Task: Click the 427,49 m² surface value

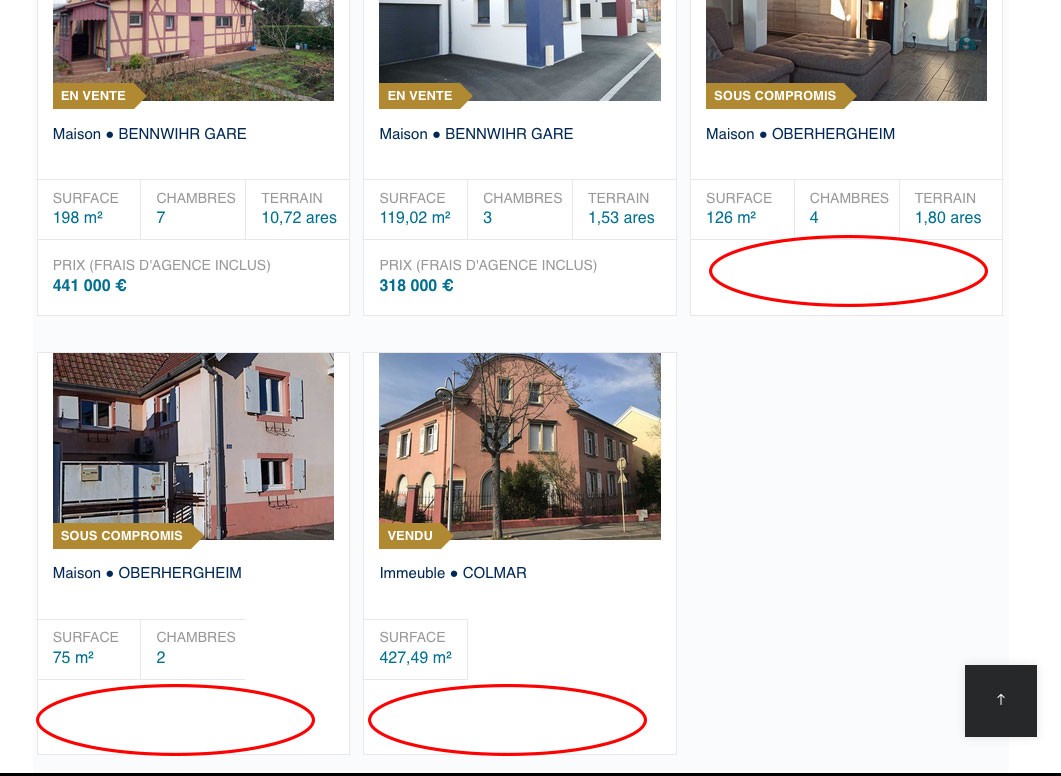Action: tap(415, 658)
